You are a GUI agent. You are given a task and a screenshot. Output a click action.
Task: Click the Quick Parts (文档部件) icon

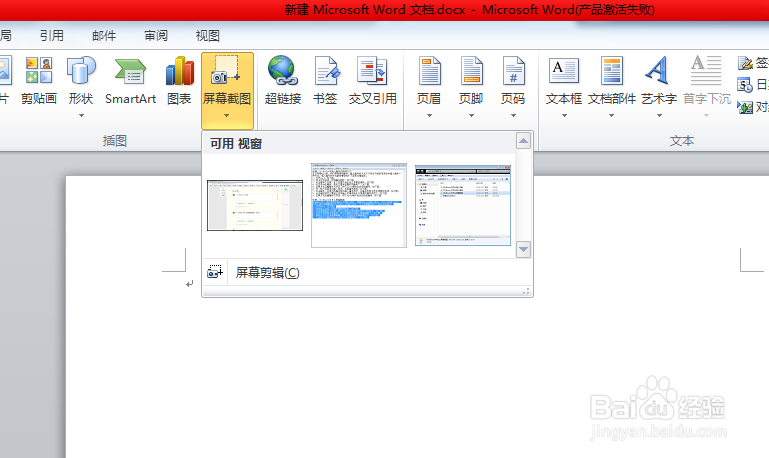tap(612, 71)
